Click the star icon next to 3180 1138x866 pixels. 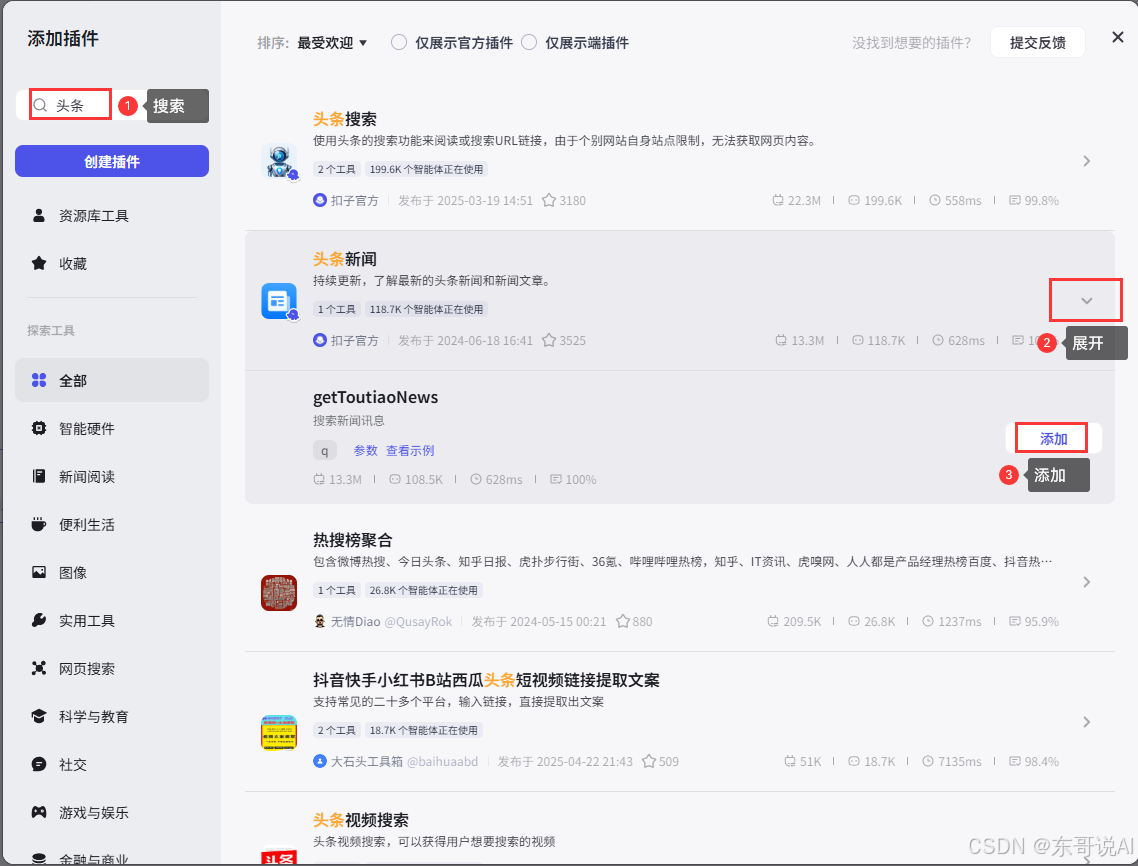click(549, 200)
